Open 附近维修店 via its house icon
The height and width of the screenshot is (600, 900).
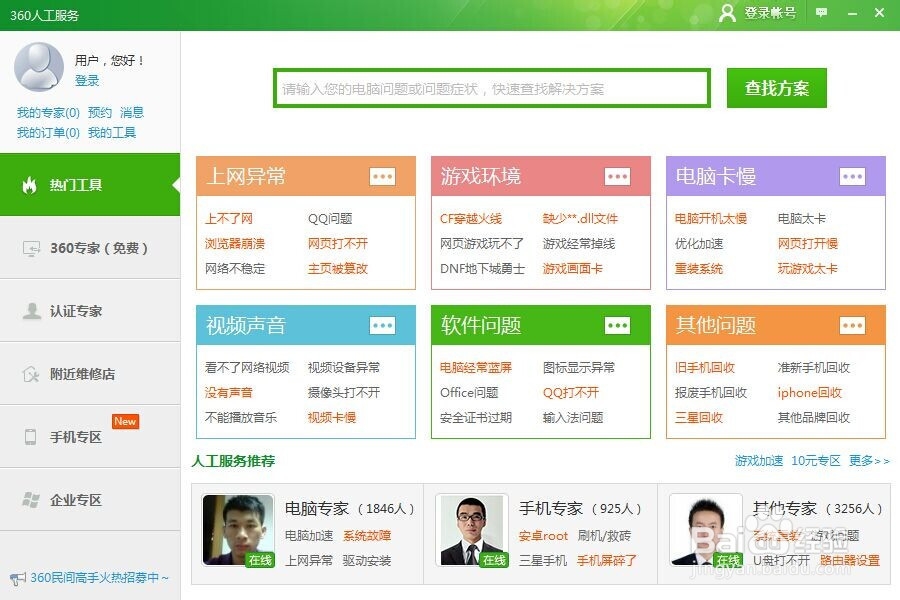tap(29, 373)
